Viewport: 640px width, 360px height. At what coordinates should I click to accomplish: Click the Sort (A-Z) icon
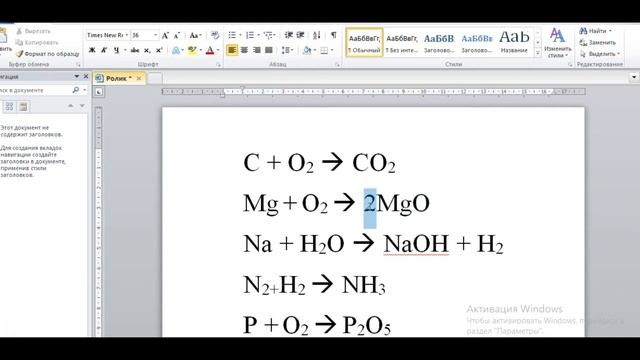[x=317, y=36]
